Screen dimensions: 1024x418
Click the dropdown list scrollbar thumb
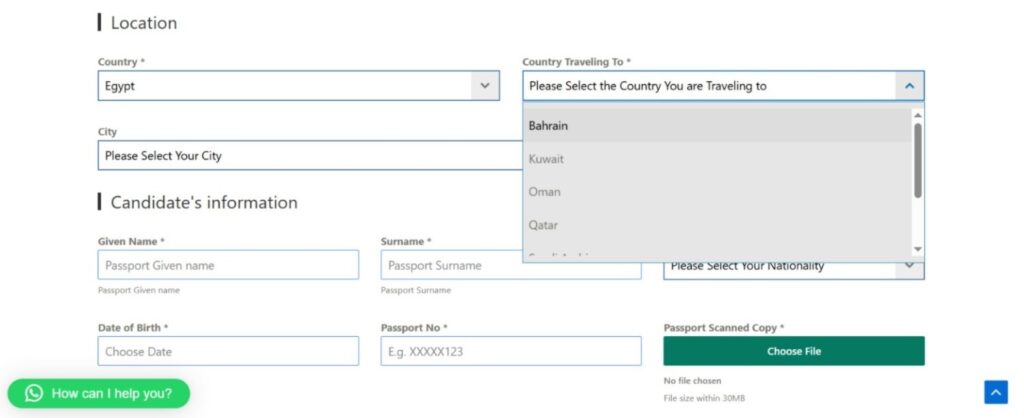918,160
